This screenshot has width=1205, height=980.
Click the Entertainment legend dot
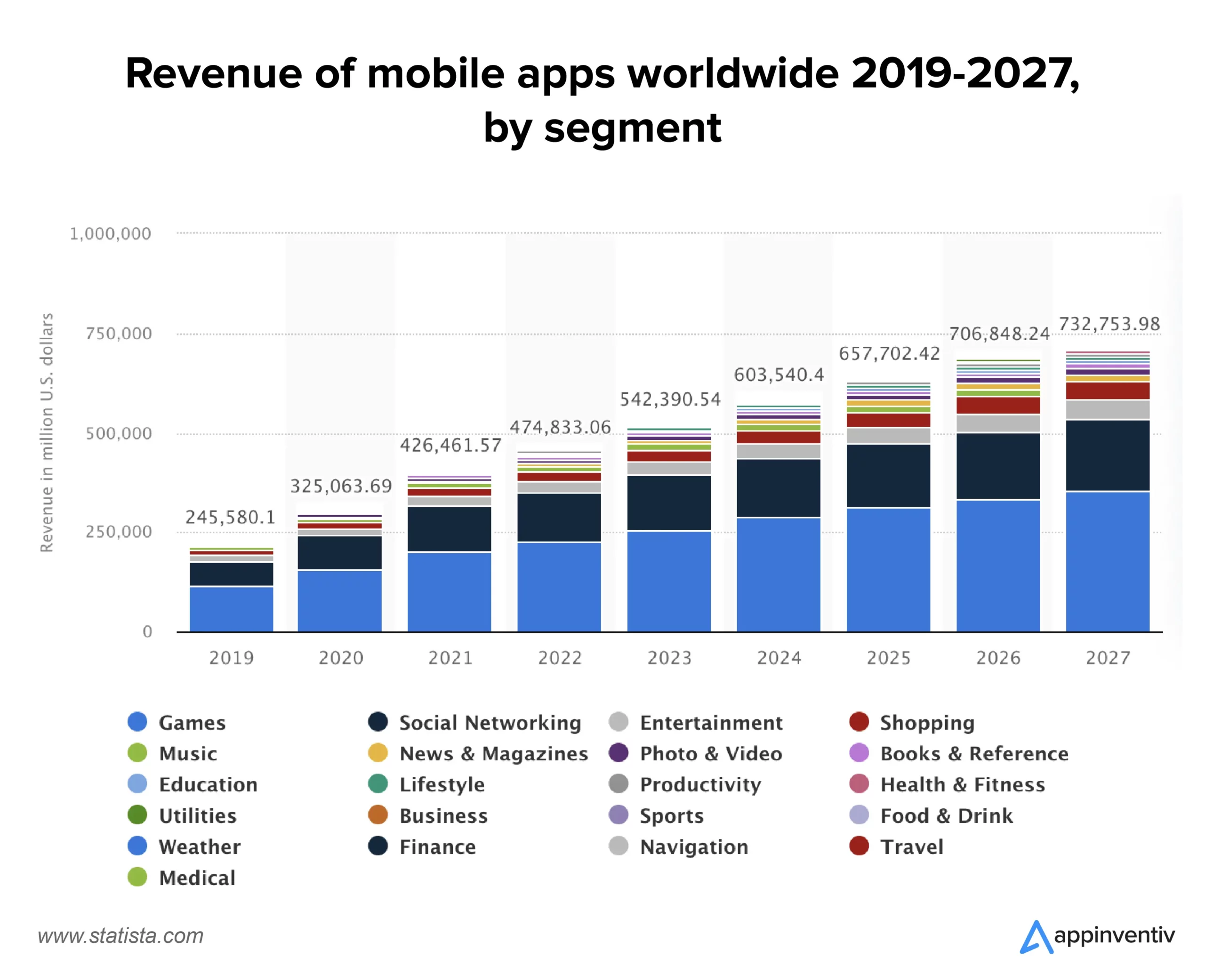click(619, 722)
